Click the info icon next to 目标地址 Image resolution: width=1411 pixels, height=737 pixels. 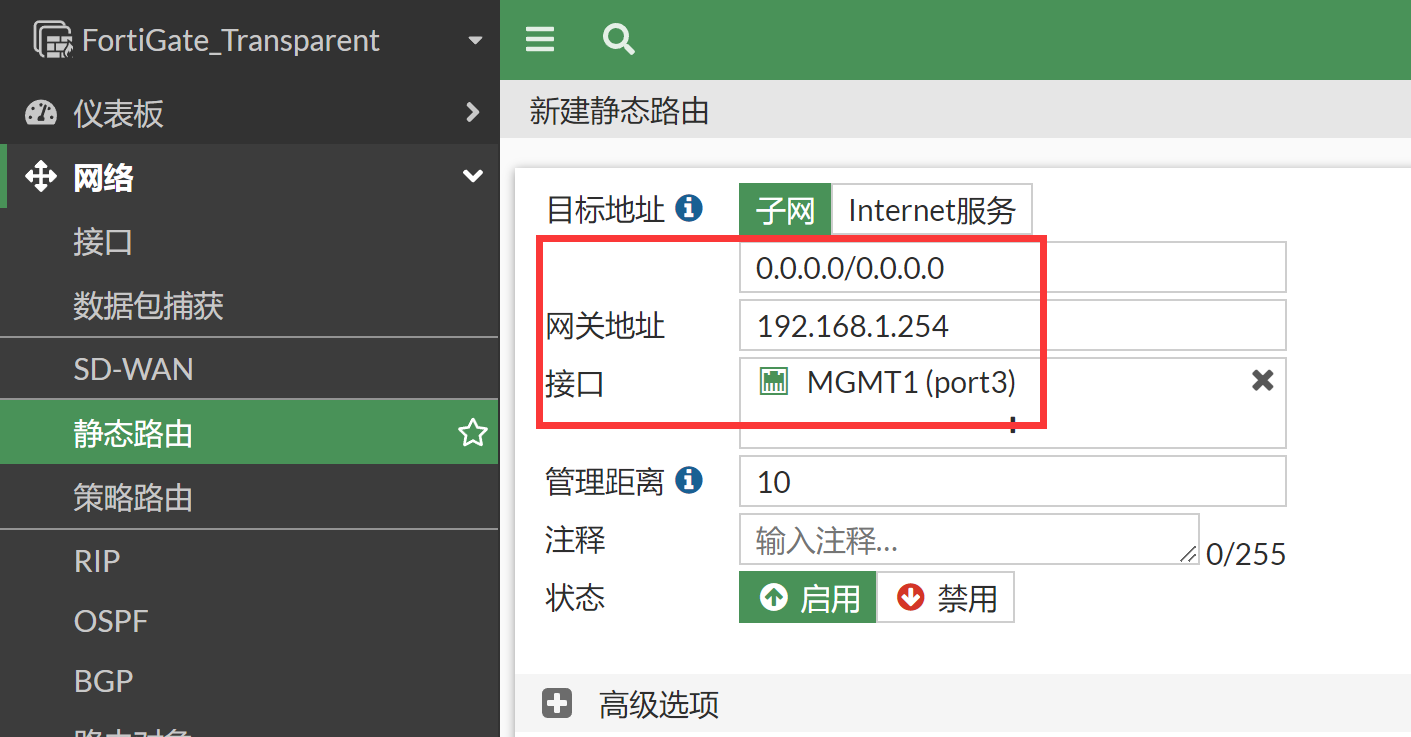tap(688, 208)
